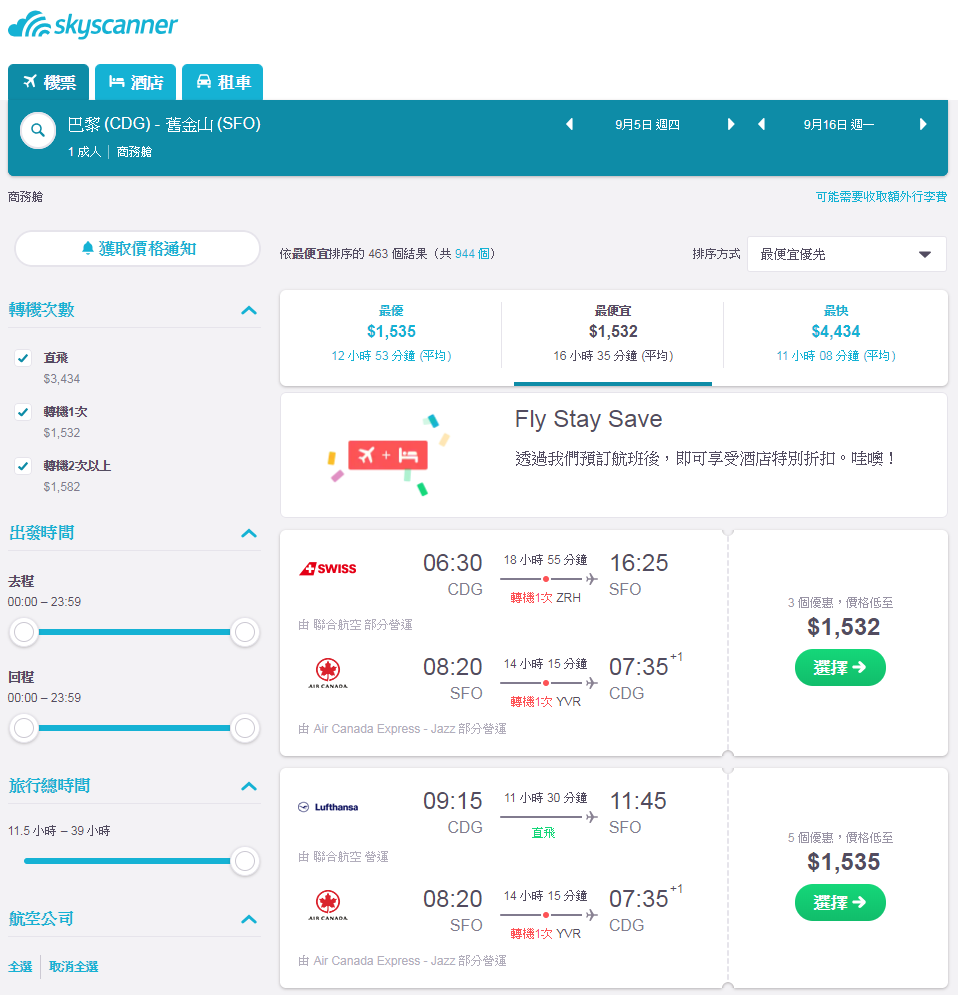958x995 pixels.
Task: Click the return date 9月16日 週一
Action: 839,124
